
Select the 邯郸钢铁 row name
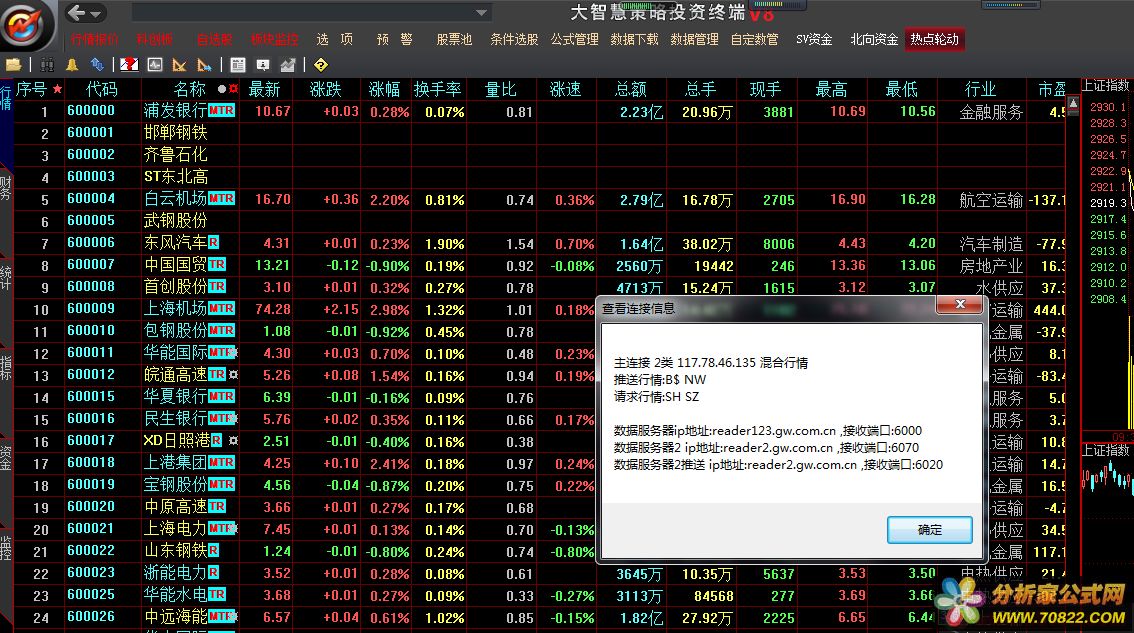click(176, 132)
